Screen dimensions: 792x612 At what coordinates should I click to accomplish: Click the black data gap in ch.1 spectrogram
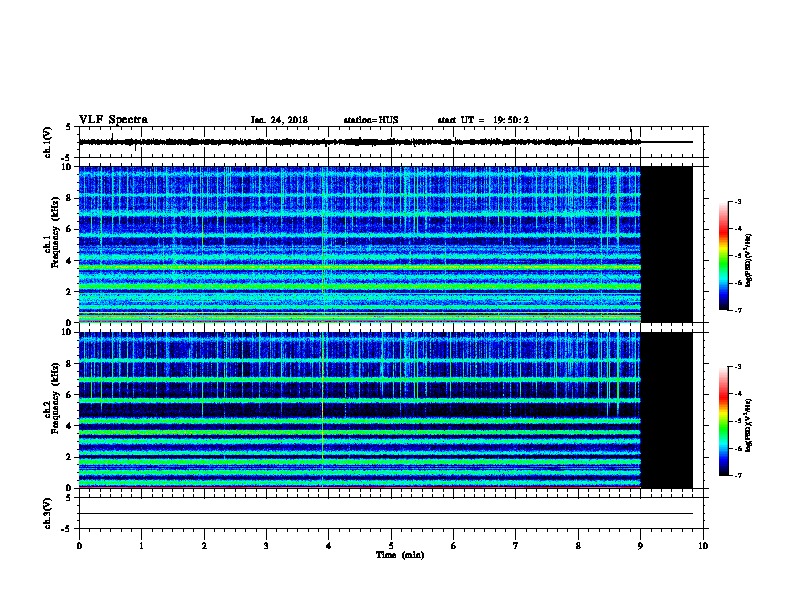point(666,244)
